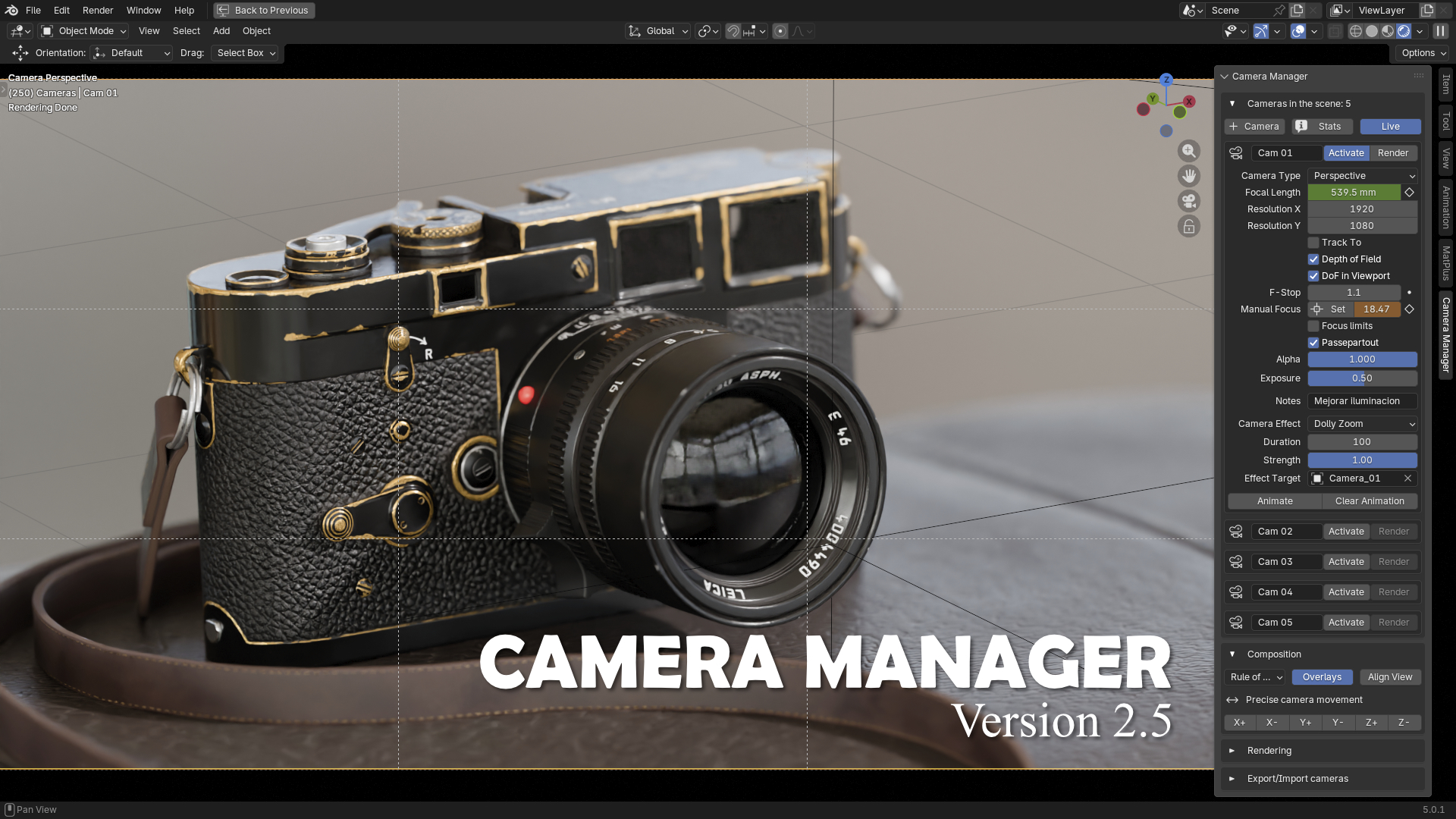Toggle camera view with the camera icon

click(x=1188, y=201)
